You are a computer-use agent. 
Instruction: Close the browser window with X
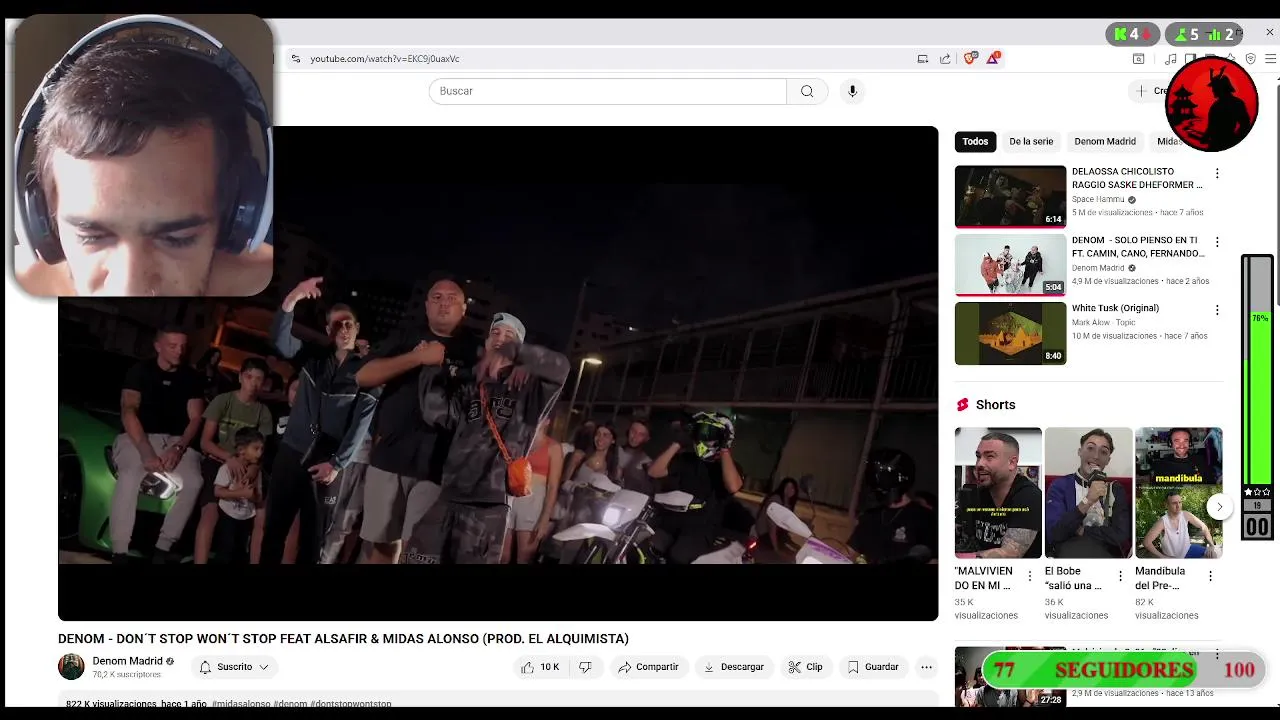tap(1270, 32)
